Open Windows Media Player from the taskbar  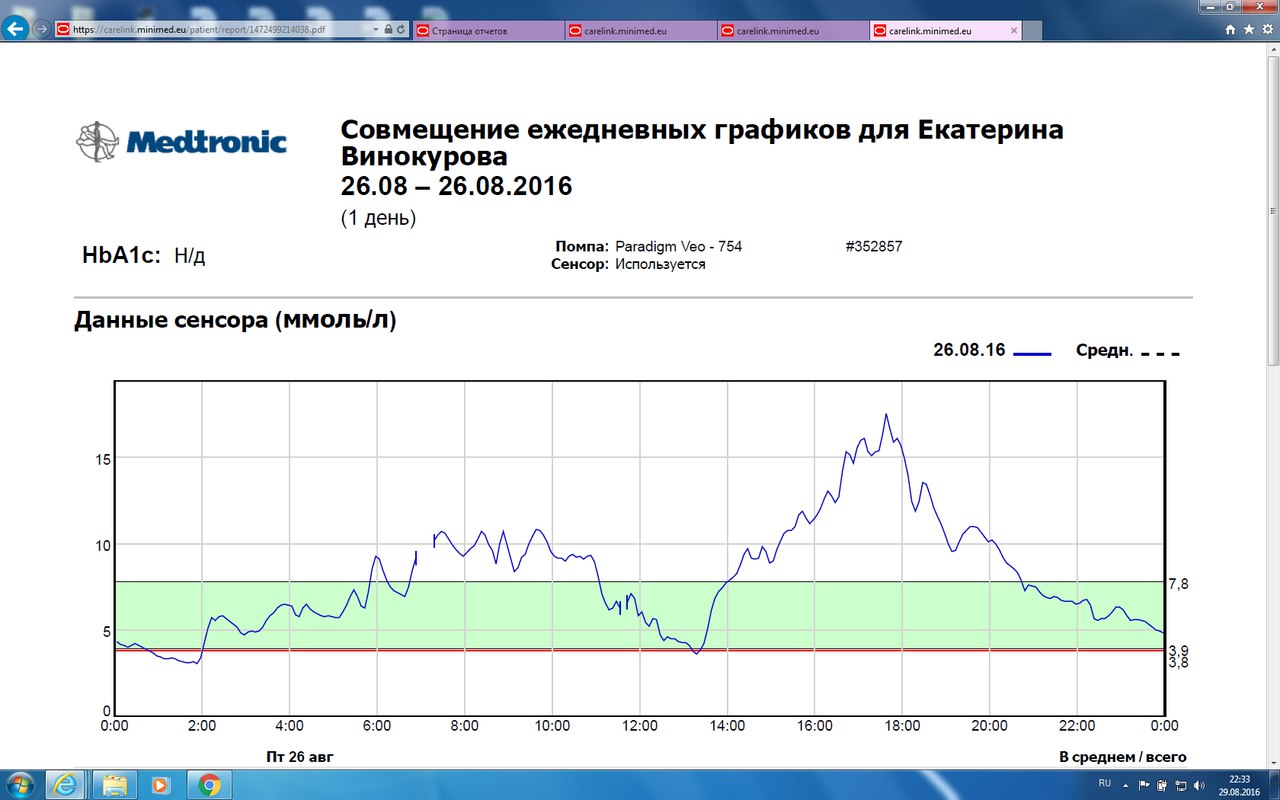[160, 786]
